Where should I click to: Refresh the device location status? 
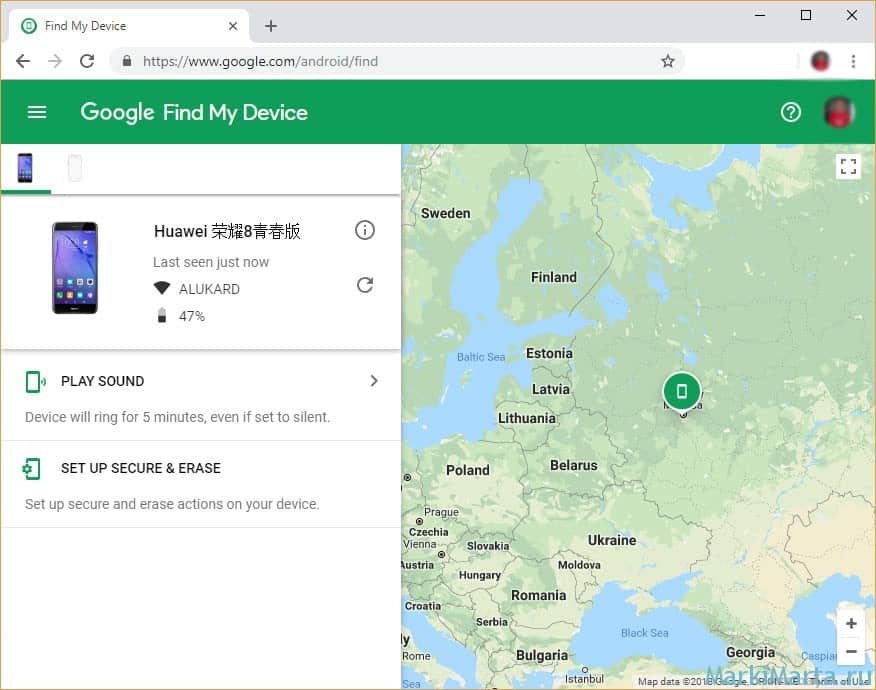coord(365,286)
